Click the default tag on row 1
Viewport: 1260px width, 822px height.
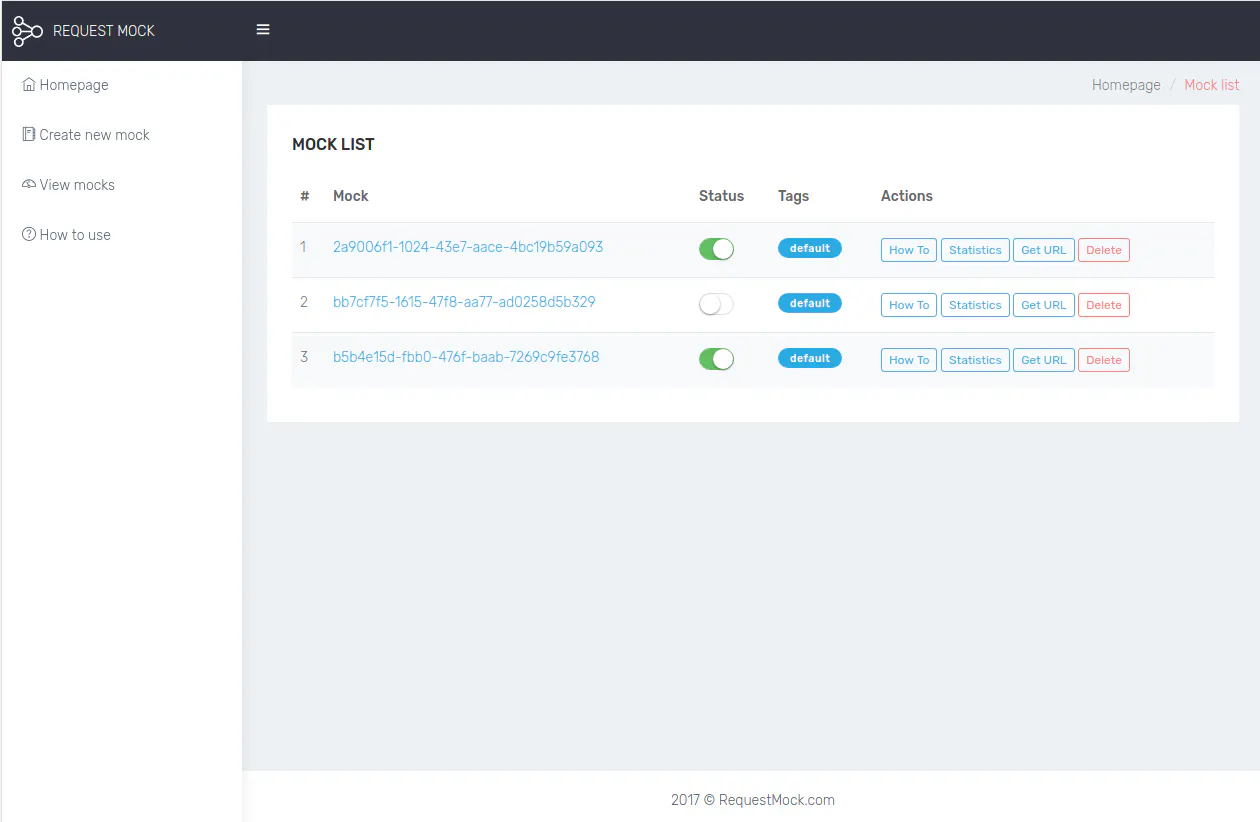pos(810,248)
